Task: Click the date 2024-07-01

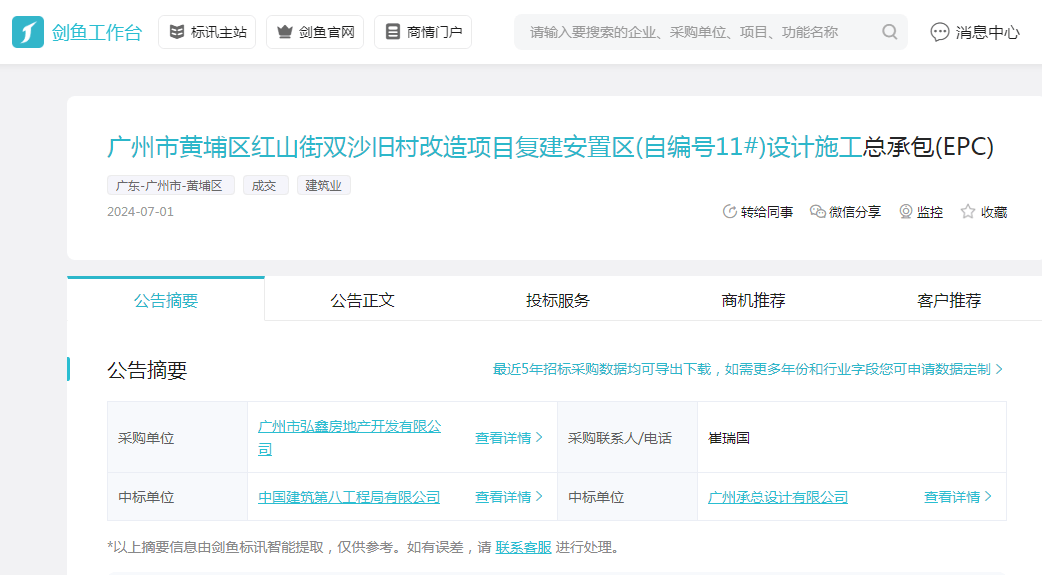Action: point(140,211)
